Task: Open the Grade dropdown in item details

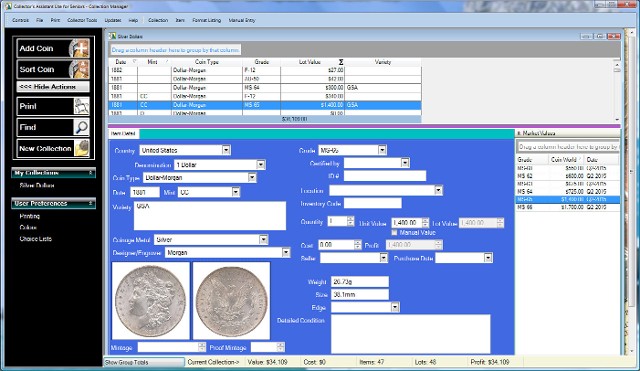Action: pyautogui.click(x=382, y=150)
